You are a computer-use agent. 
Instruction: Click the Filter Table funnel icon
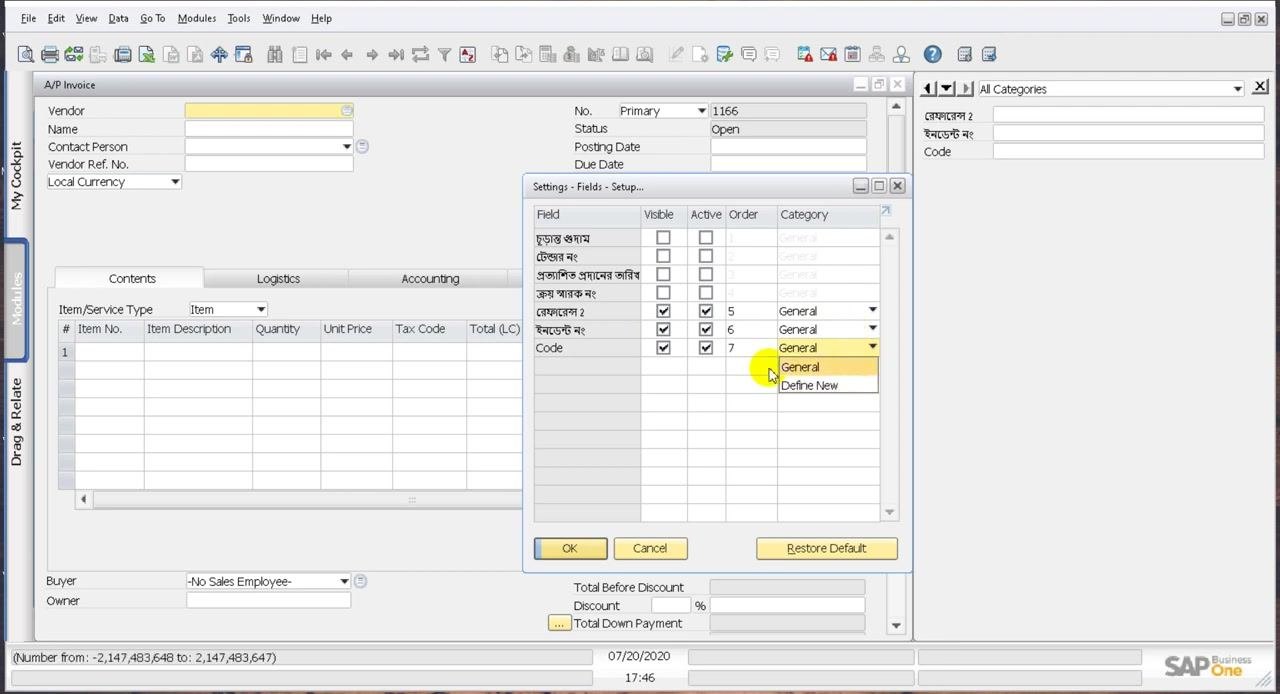tap(444, 55)
